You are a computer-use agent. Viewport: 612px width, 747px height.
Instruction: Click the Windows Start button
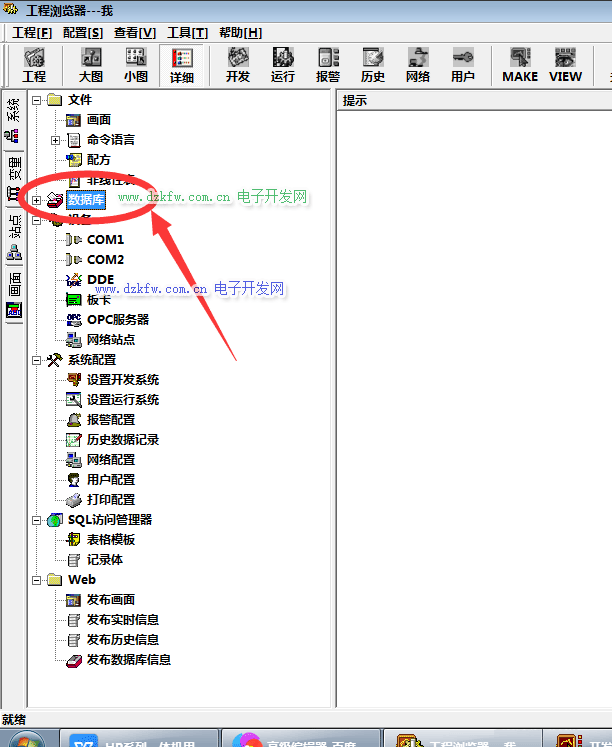(x=25, y=741)
